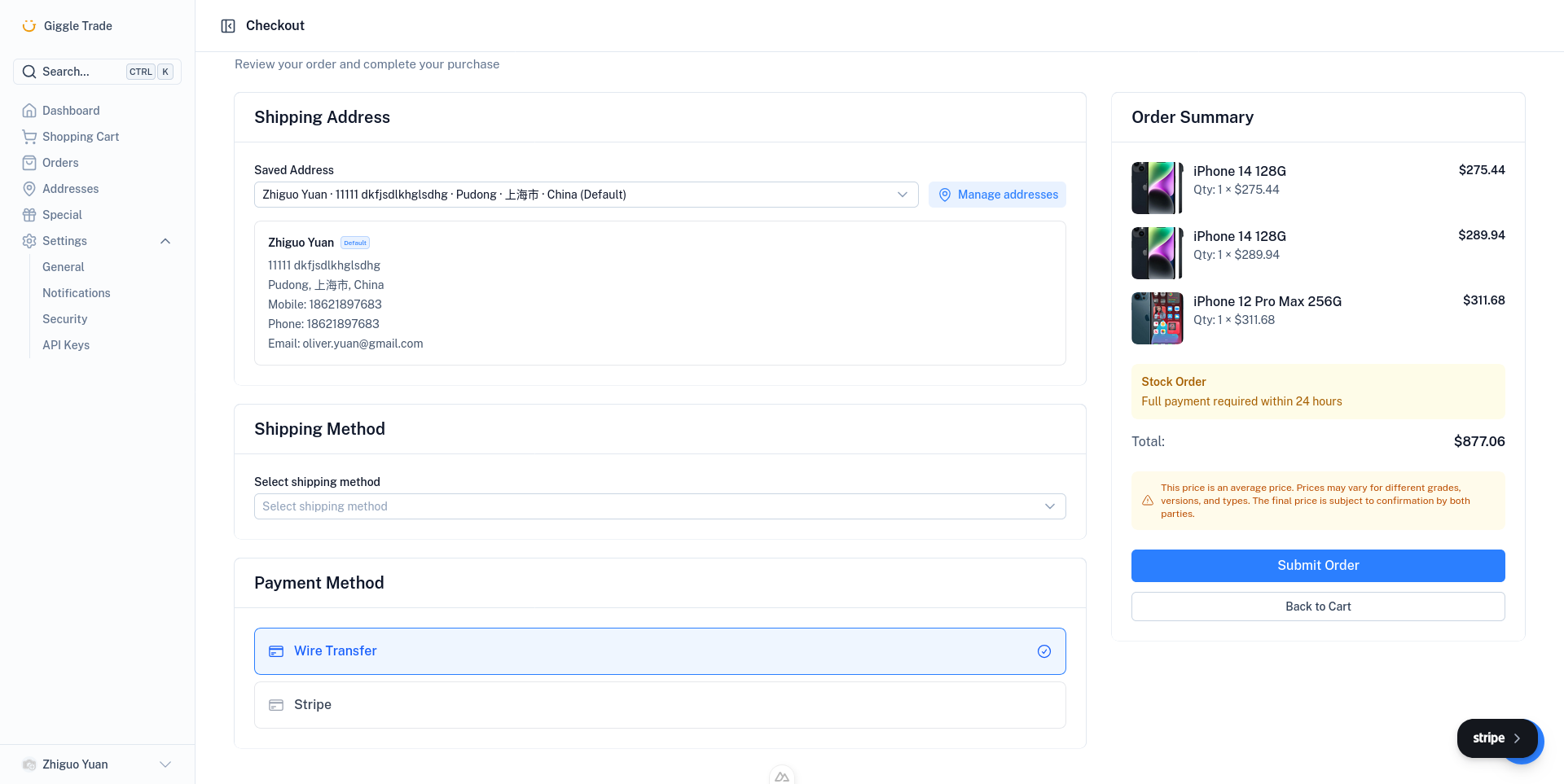1564x784 pixels.
Task: Expand the Zhiguo Yuan account chevron
Action: 165,764
